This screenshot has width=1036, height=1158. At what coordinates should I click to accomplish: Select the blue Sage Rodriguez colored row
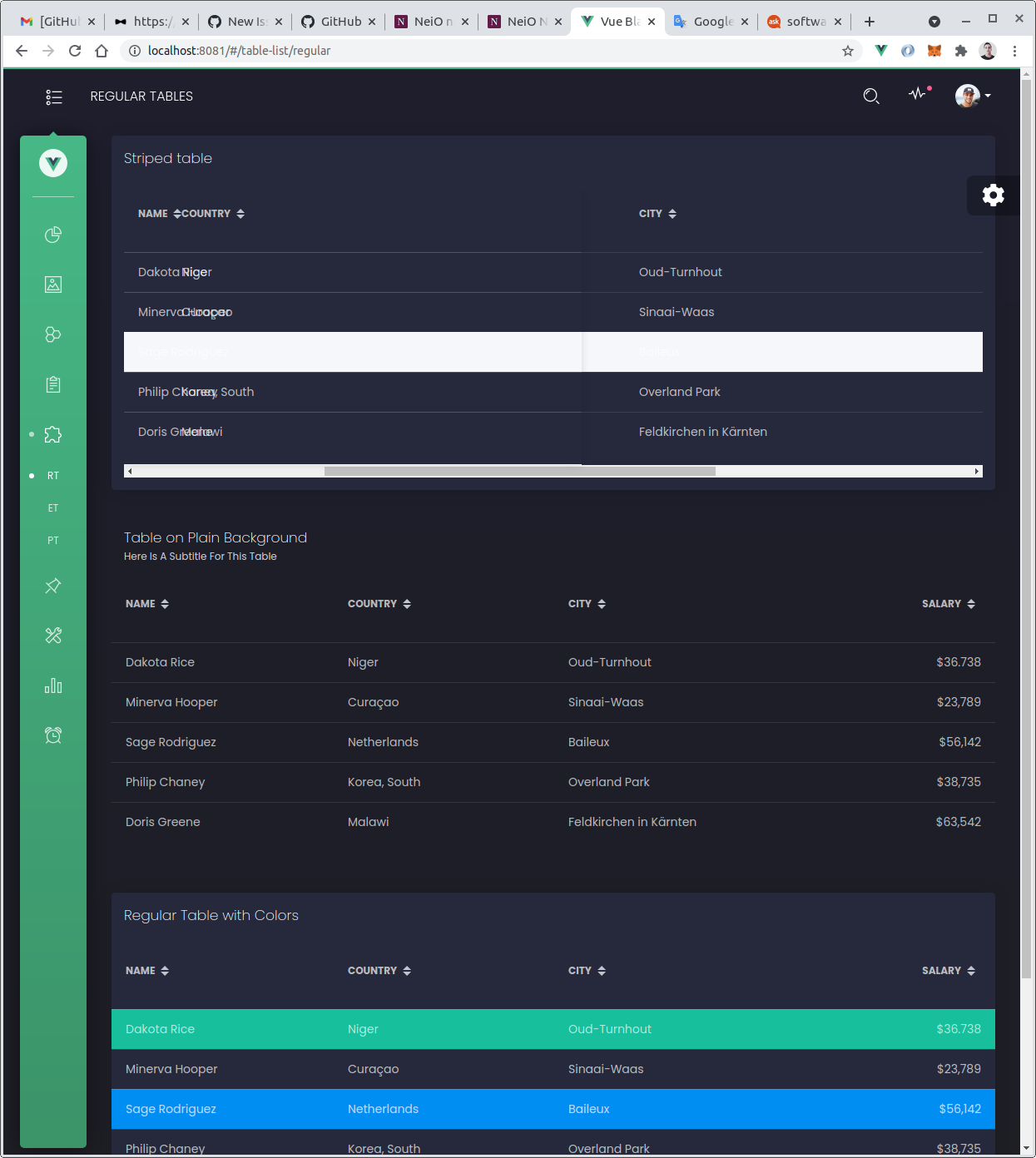[553, 1109]
